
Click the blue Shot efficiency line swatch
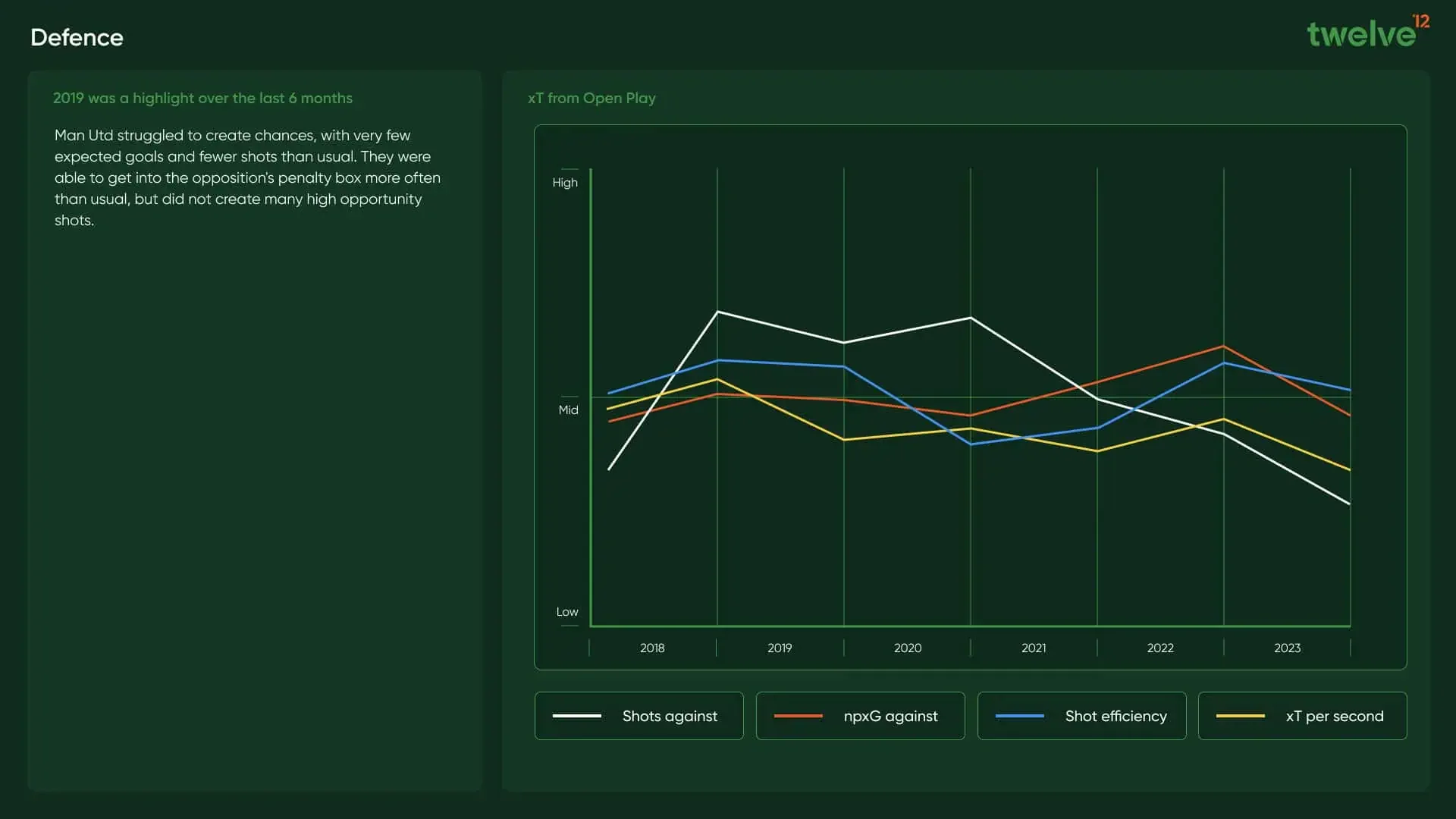tap(1019, 716)
